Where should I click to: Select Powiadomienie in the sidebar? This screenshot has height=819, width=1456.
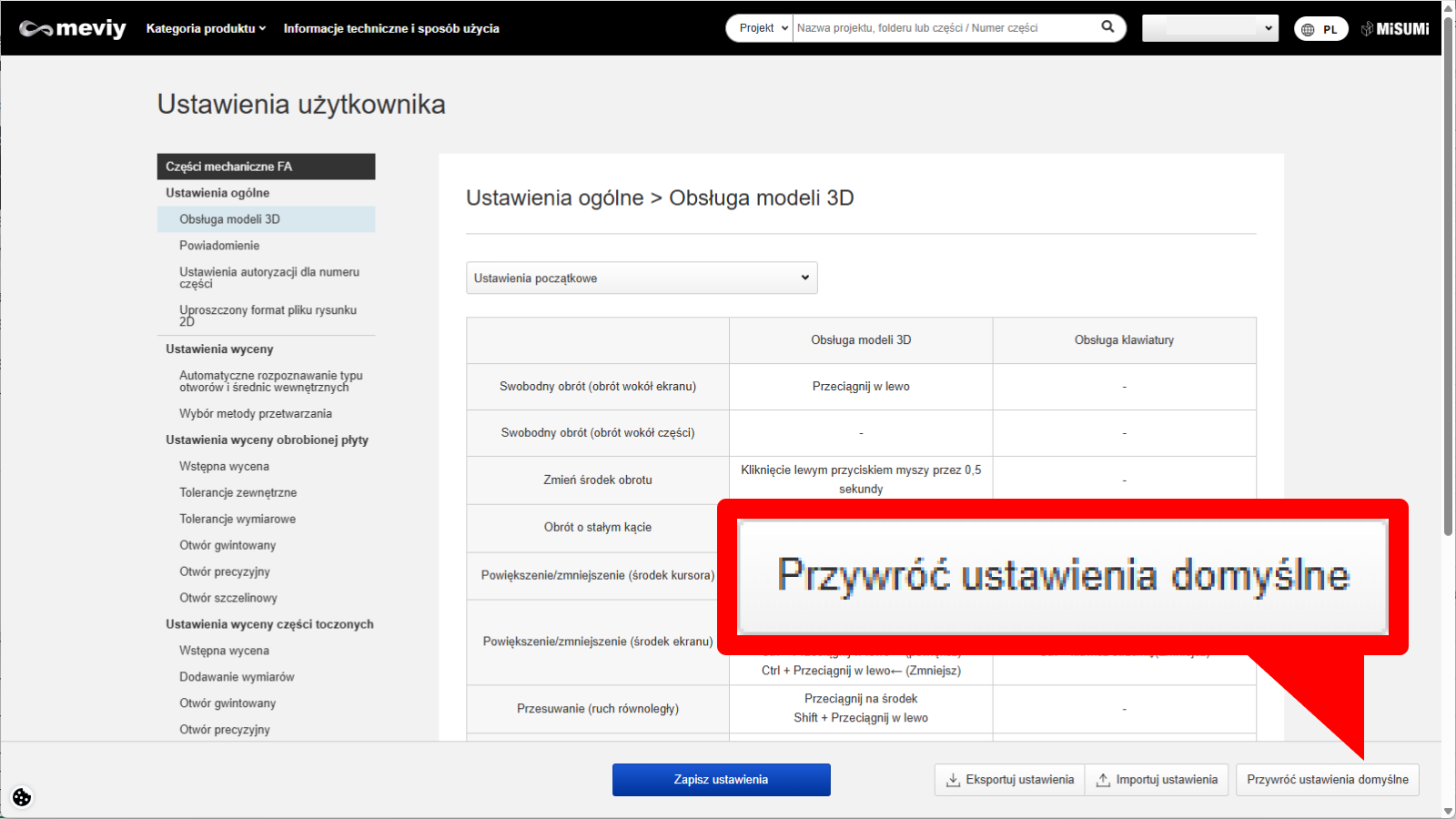219,246
